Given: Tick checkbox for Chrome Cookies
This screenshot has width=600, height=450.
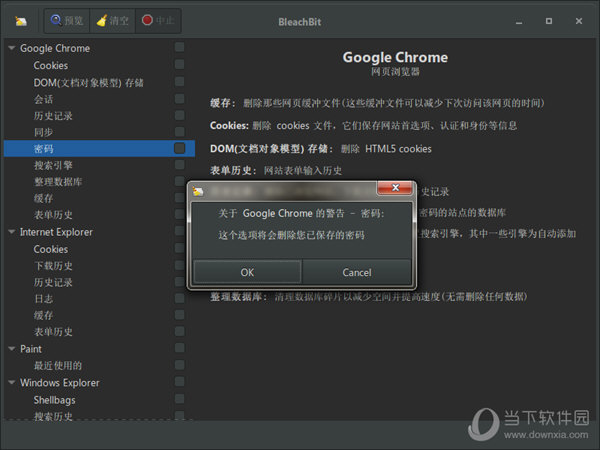Looking at the screenshot, I should click(x=179, y=64).
